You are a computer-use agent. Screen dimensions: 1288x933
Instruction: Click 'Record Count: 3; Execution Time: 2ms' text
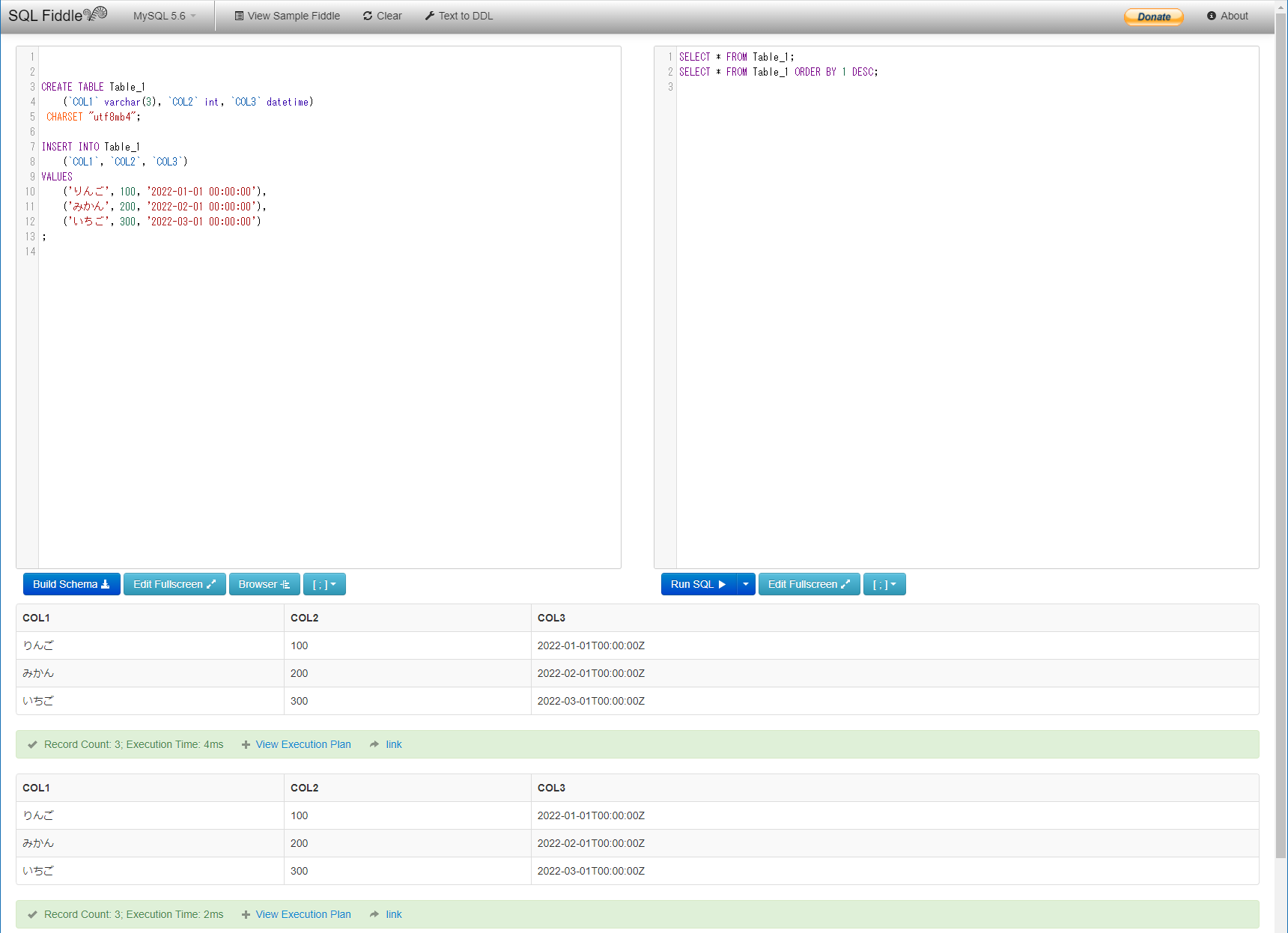click(x=134, y=914)
